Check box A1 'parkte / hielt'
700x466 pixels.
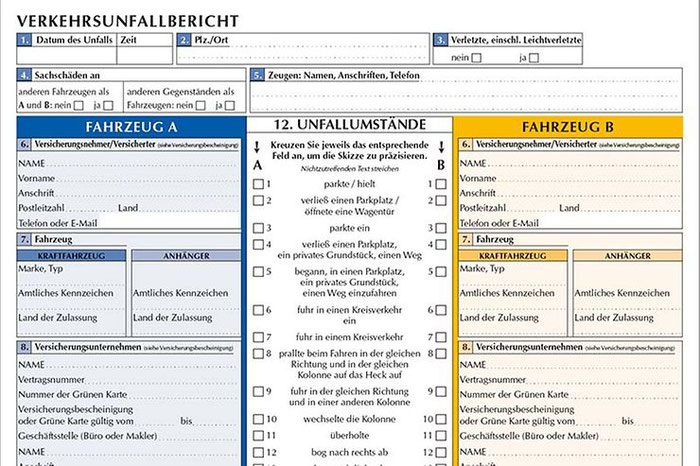[258, 184]
